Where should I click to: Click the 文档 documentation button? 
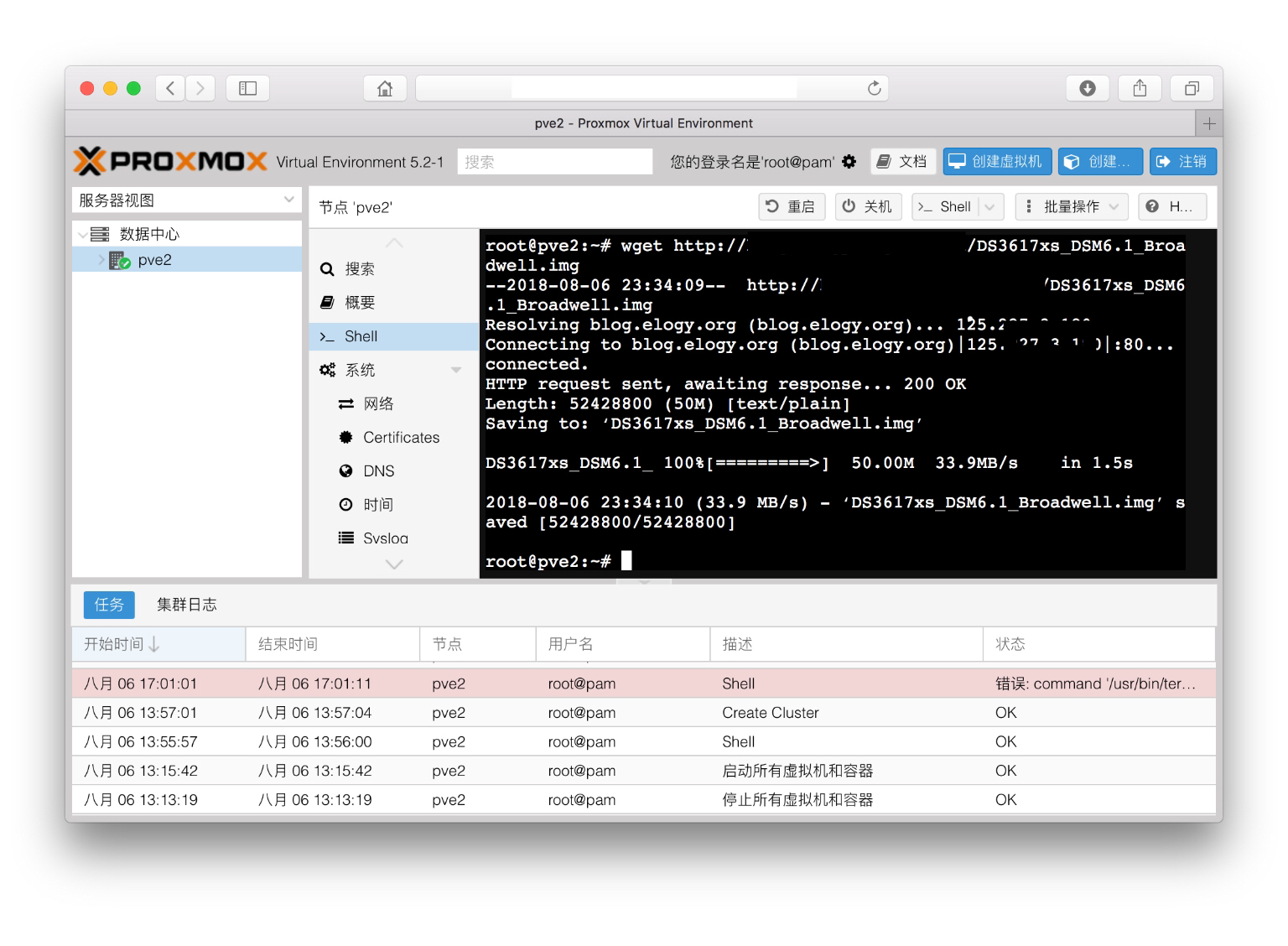tap(902, 162)
